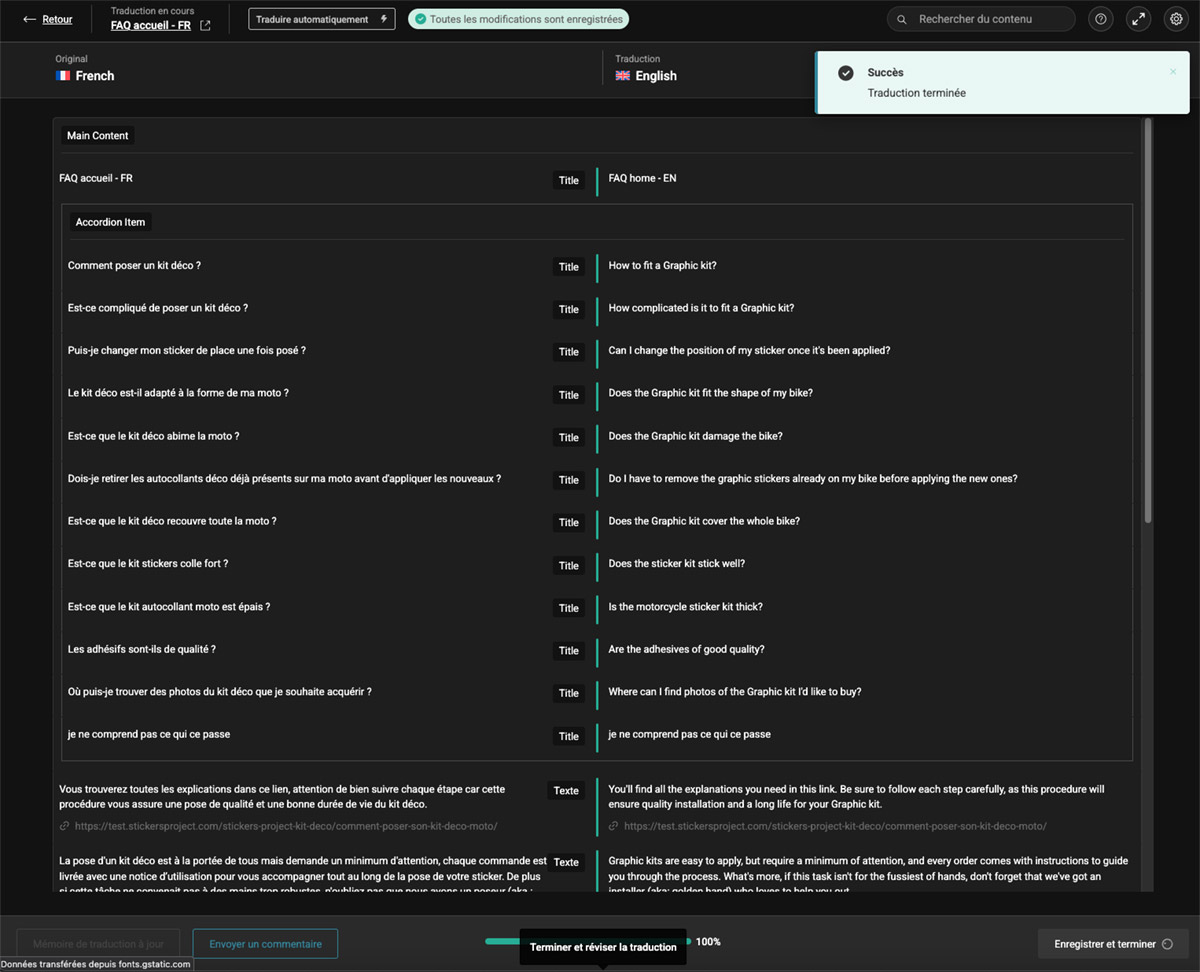Edit "Does the Graphic kit fit the shape of my bike?"
The height and width of the screenshot is (972, 1200).
pyautogui.click(x=710, y=393)
